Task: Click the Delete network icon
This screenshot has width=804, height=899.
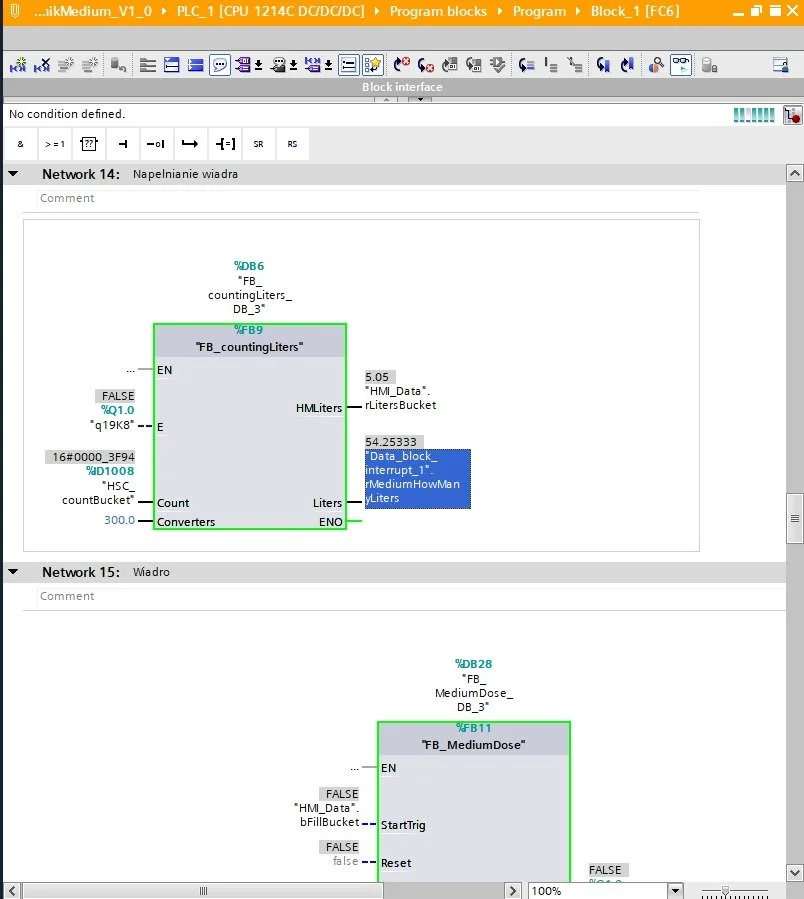Action: point(42,65)
